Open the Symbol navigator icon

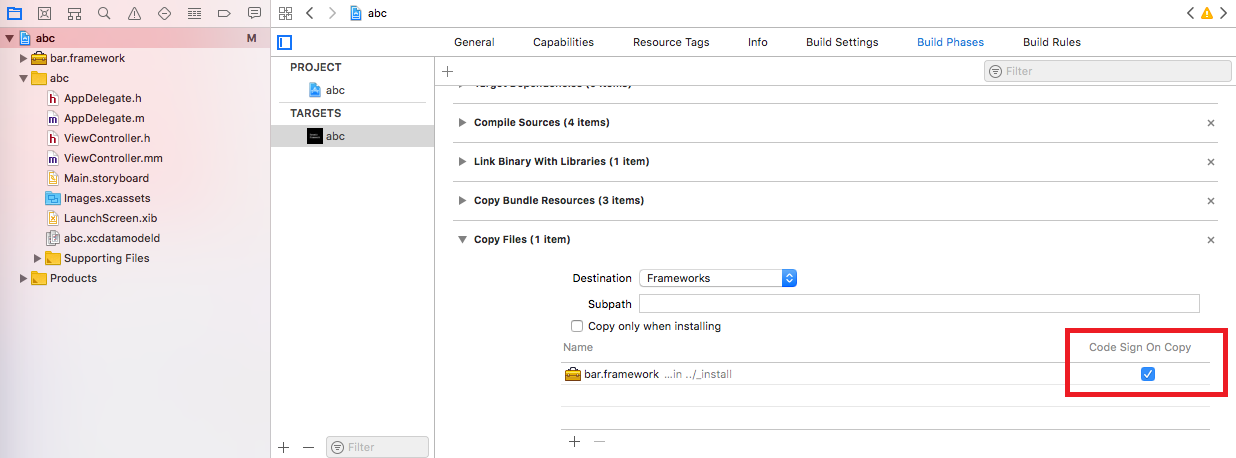[74, 13]
